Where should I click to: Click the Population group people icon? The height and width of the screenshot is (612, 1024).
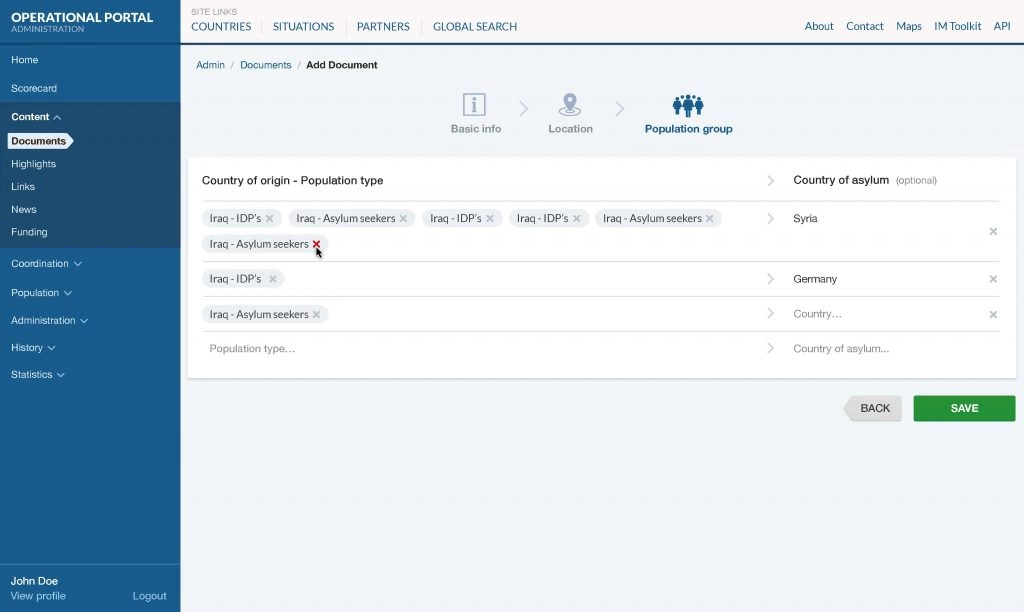pos(688,106)
